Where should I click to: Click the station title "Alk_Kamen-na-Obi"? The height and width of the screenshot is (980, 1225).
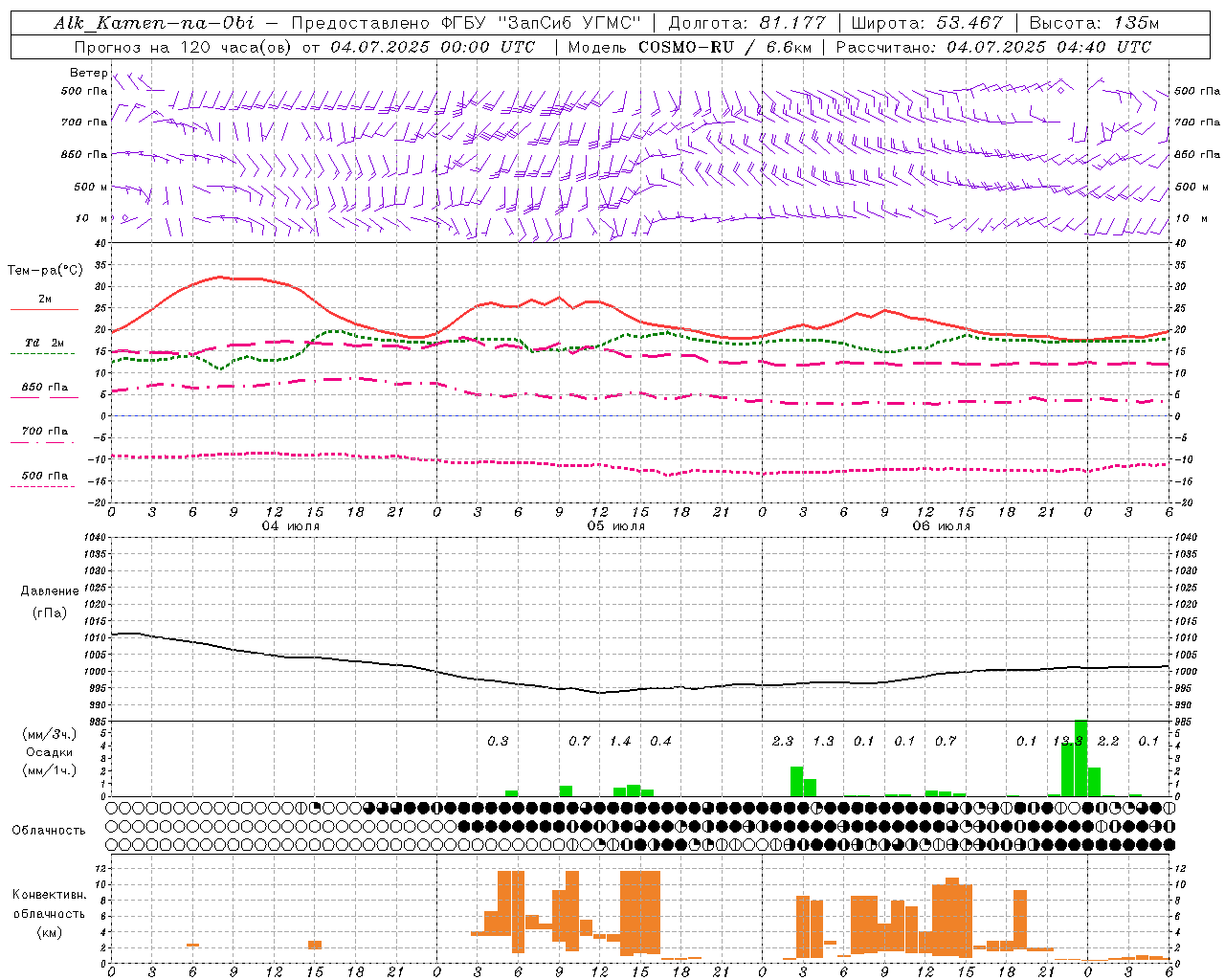tap(154, 23)
